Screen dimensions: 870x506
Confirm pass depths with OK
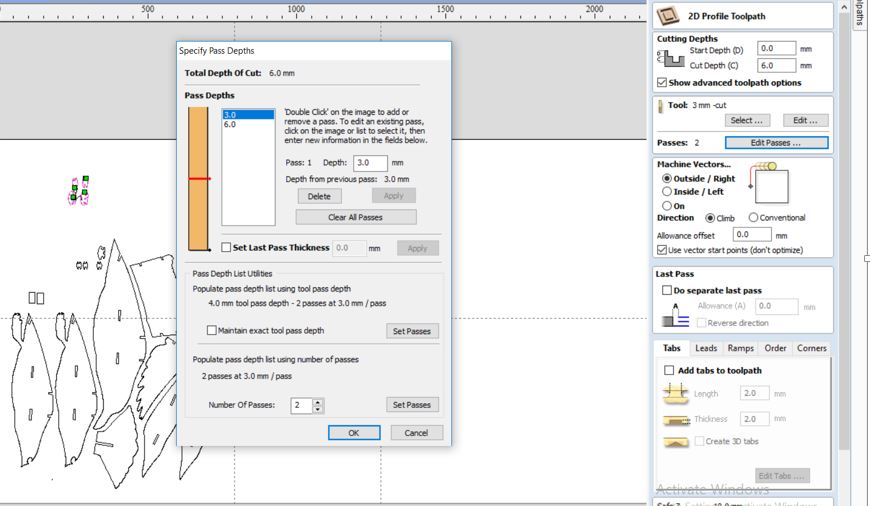pos(354,433)
